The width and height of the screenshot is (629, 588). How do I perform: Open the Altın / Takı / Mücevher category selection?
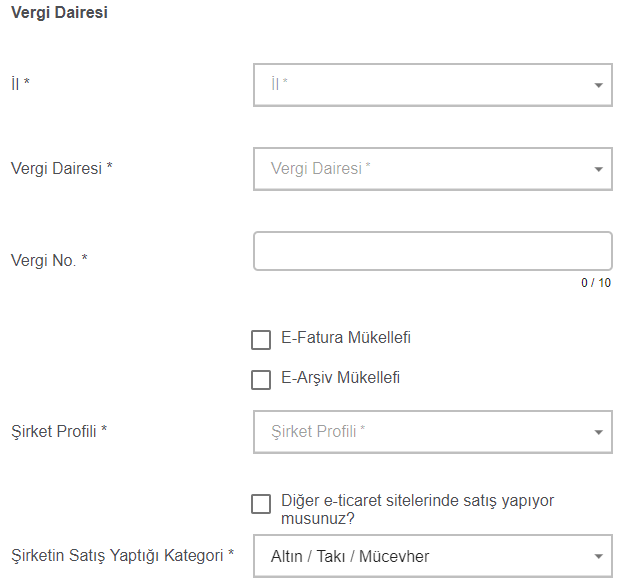pos(420,556)
